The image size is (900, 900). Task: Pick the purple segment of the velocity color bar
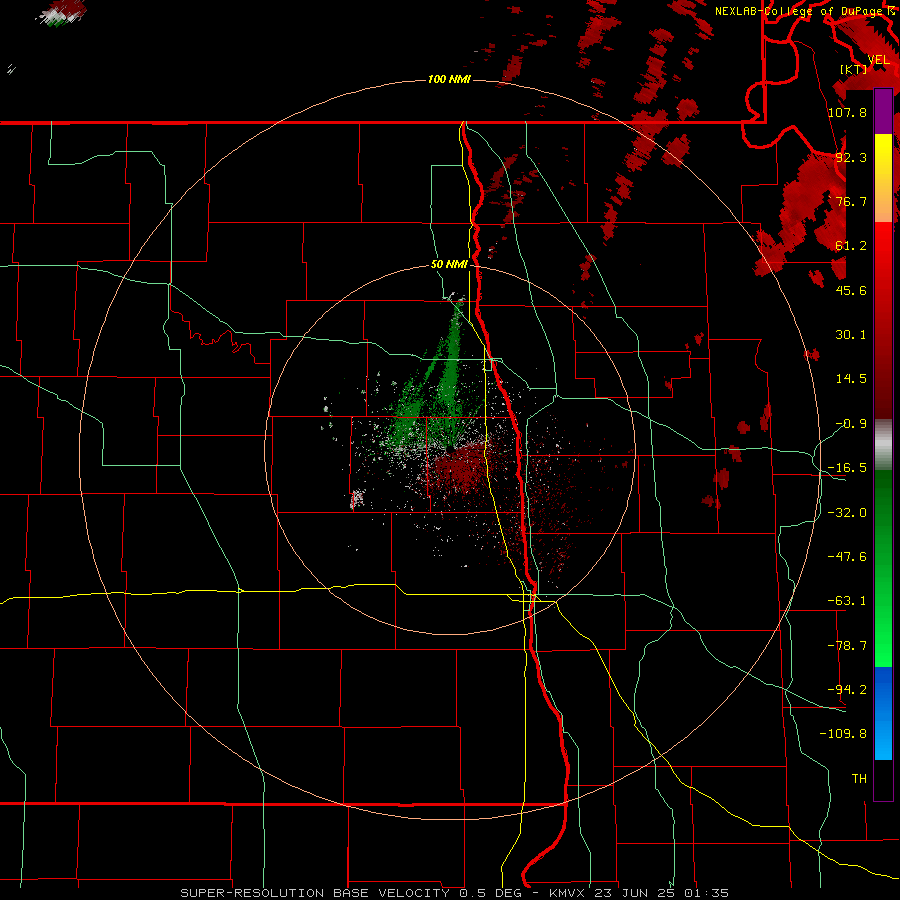pos(883,111)
